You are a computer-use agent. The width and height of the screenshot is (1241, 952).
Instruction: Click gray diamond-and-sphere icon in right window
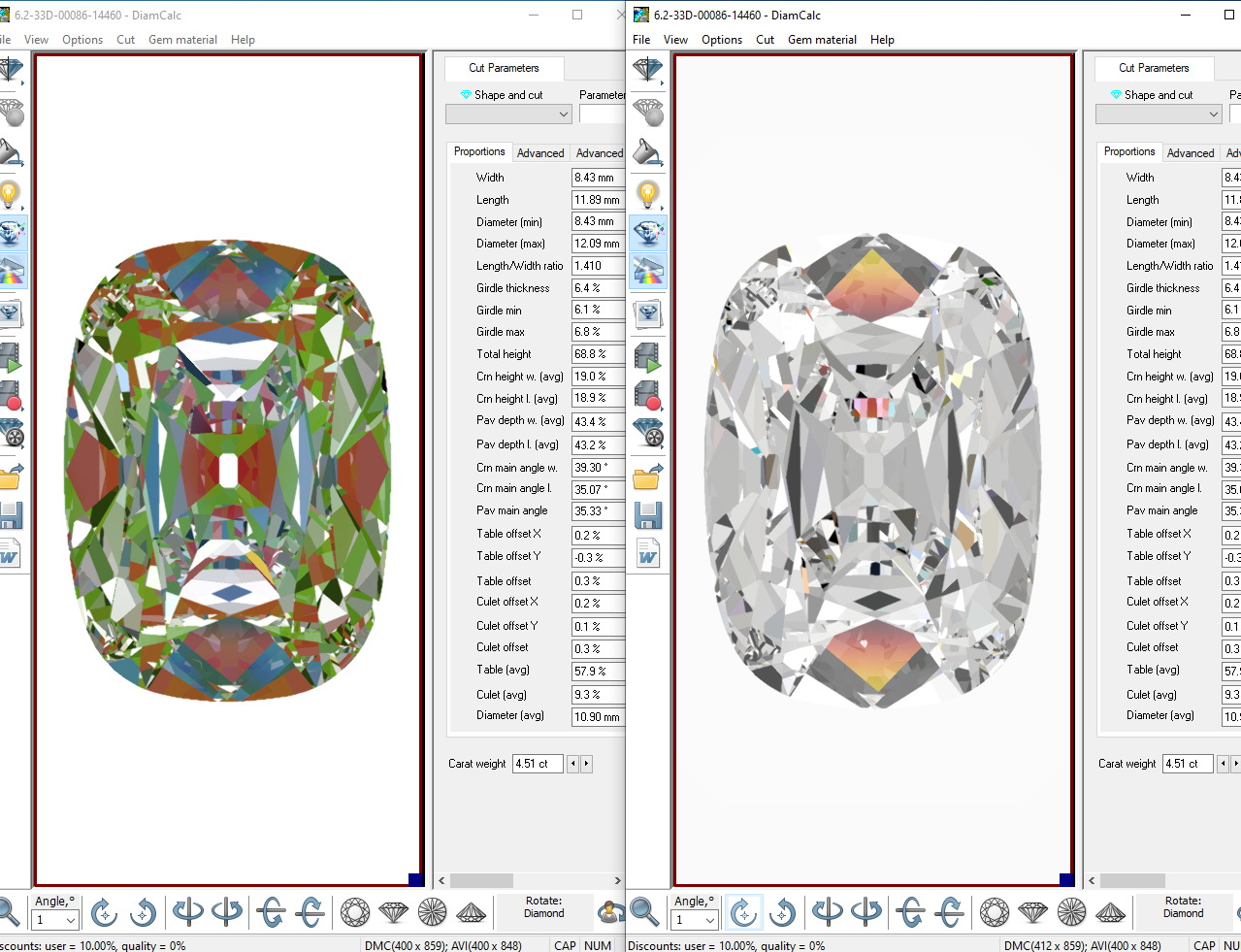[x=647, y=112]
